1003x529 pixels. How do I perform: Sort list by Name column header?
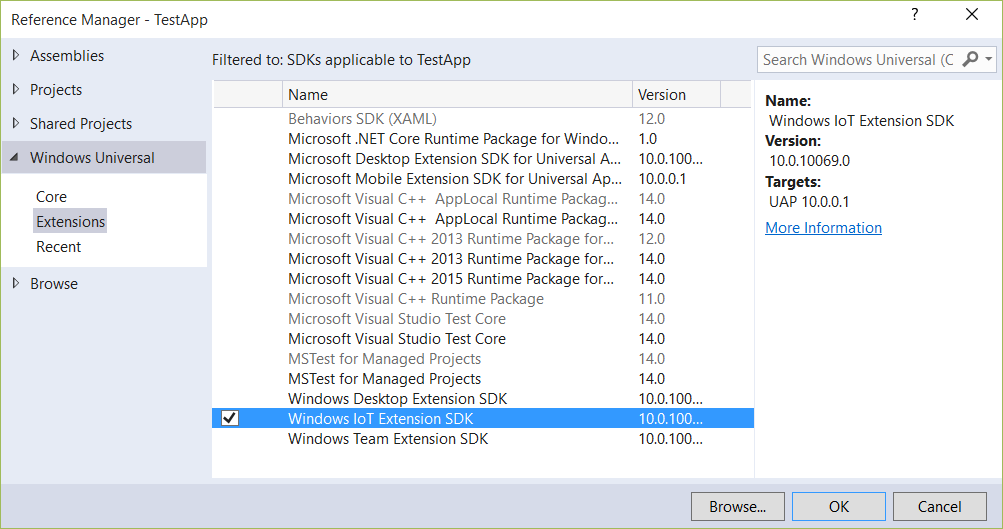(x=457, y=95)
